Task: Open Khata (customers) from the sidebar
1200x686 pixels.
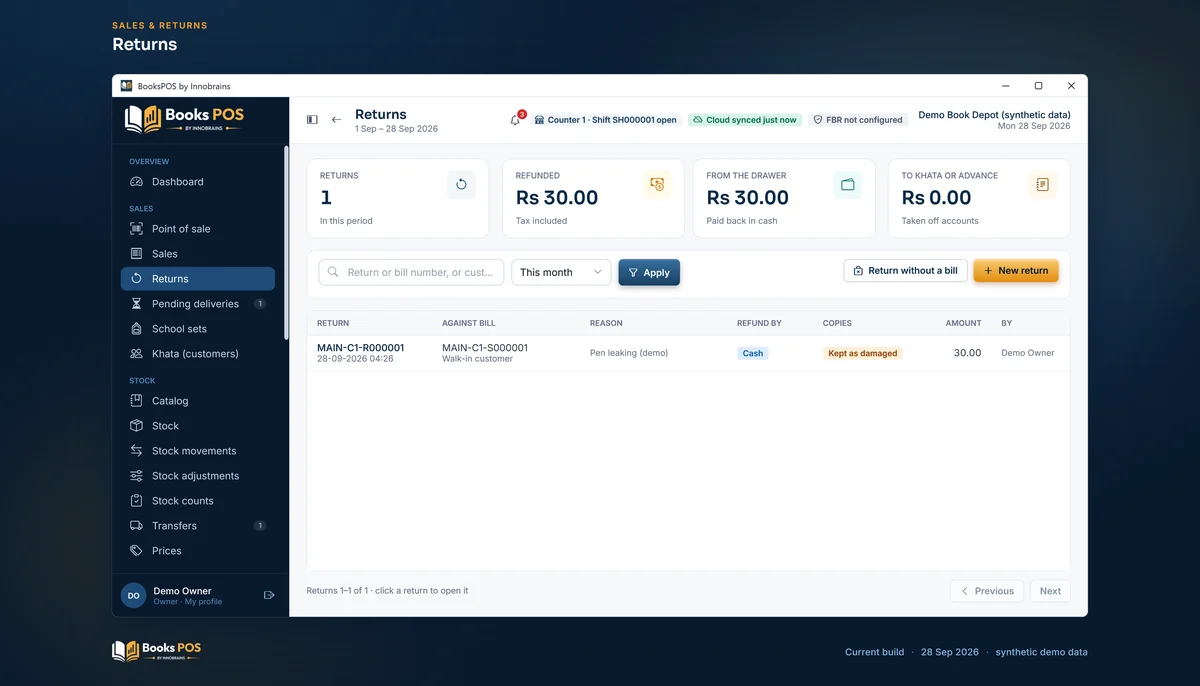Action: pos(197,354)
